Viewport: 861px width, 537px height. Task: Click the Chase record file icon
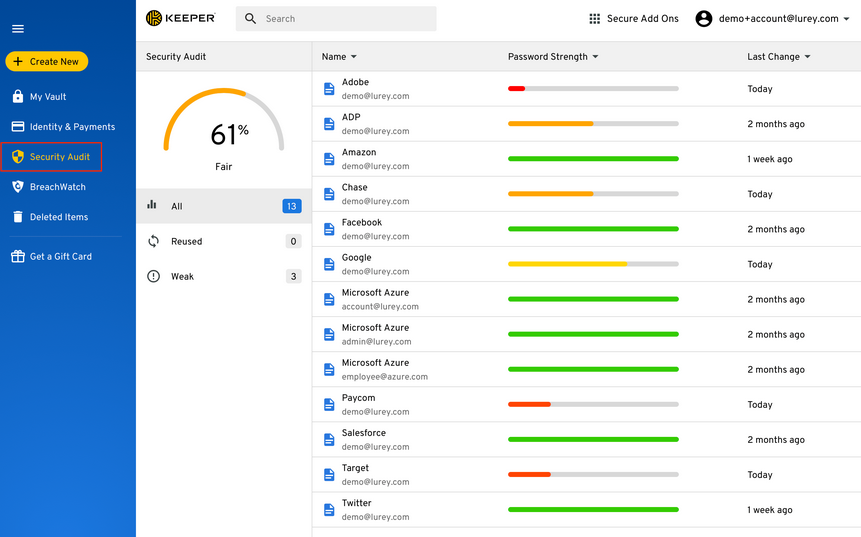coord(329,194)
